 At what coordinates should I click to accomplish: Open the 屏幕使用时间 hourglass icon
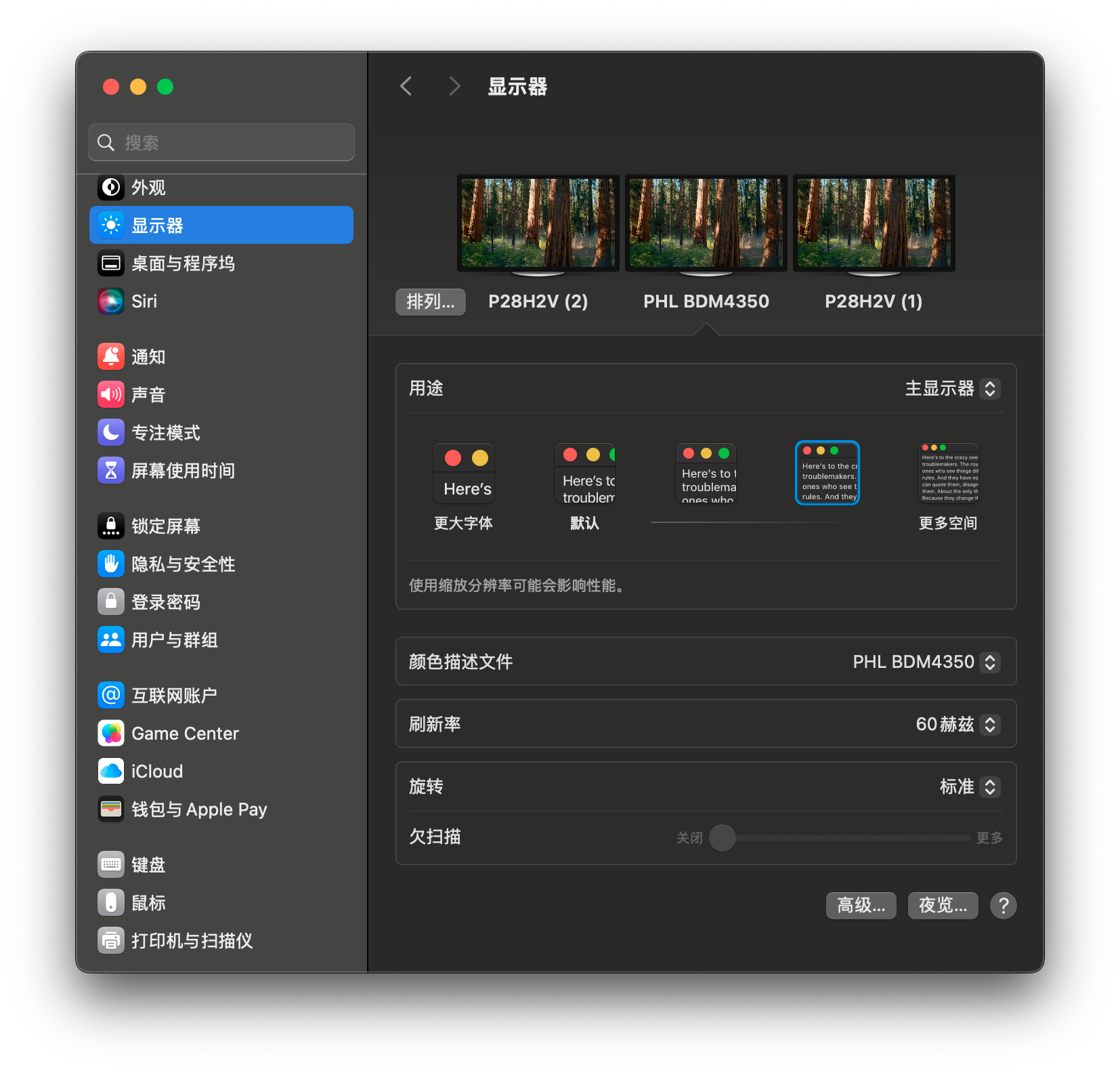[111, 470]
